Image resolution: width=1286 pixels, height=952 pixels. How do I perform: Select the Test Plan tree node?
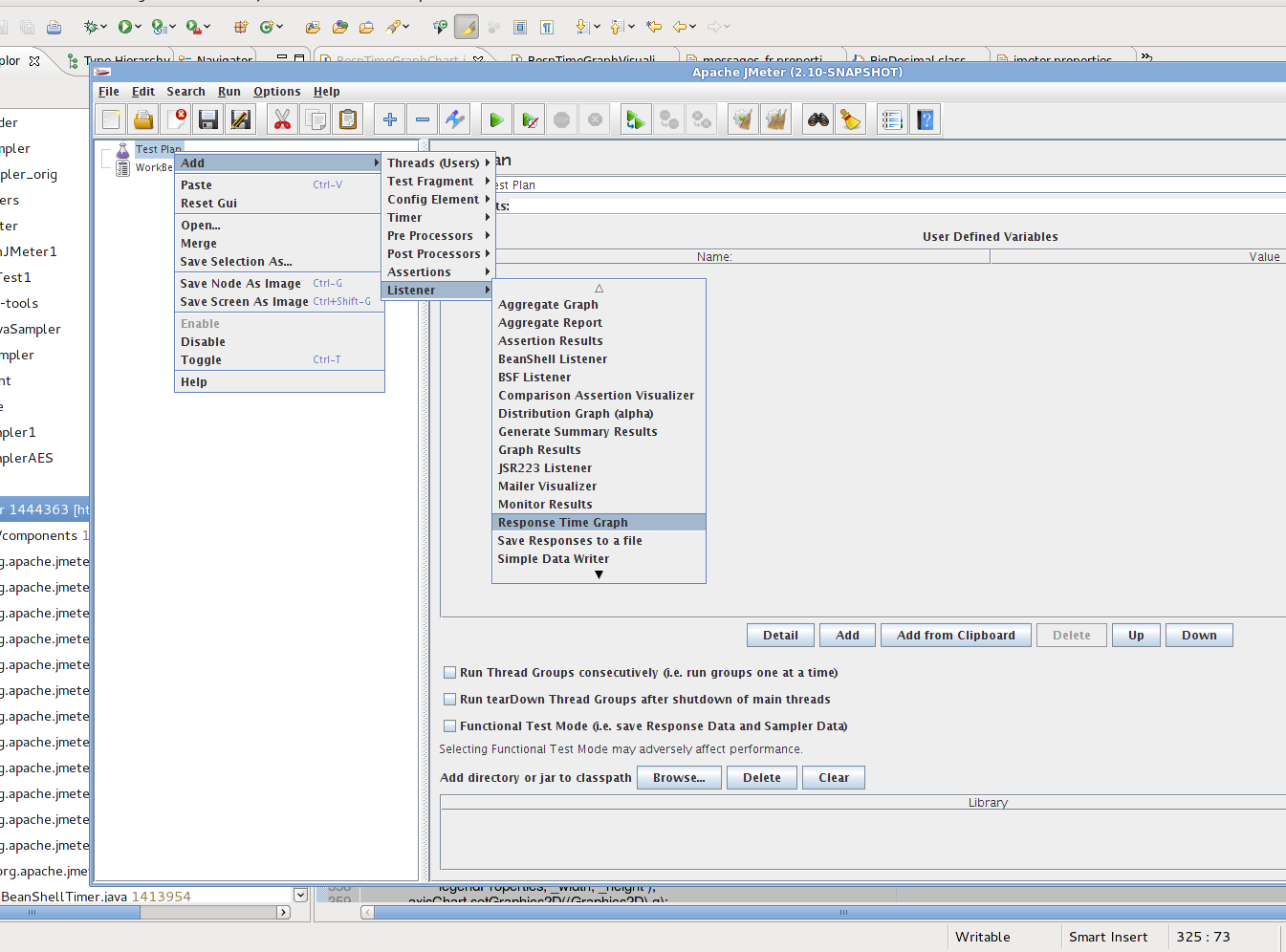158,148
